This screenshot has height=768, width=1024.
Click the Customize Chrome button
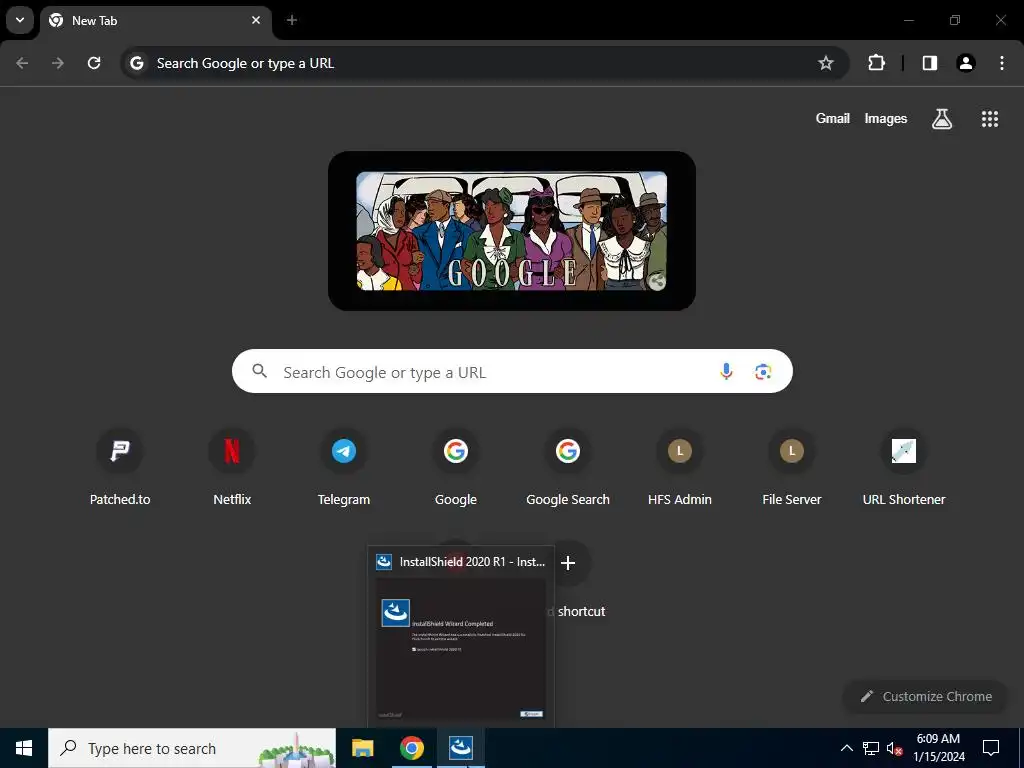926,696
